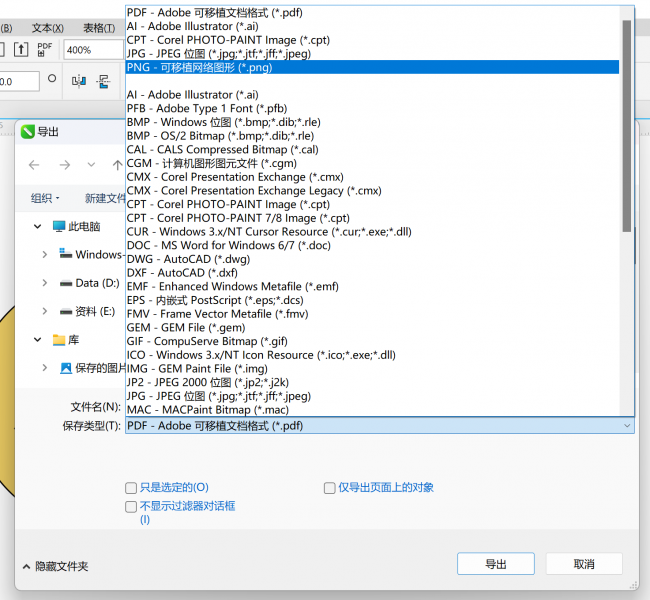Toggle 不显示过滤器对话框 checkbox
Screen dimensions: 650x600
click(x=131, y=506)
